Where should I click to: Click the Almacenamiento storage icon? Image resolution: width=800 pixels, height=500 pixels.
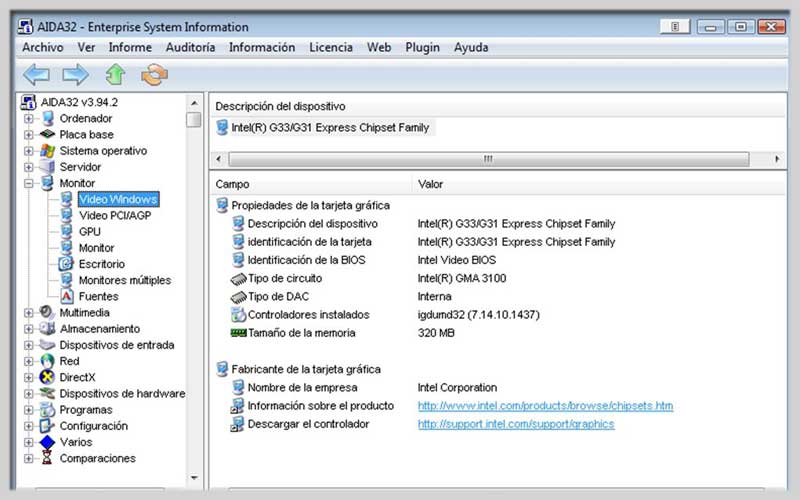click(x=47, y=328)
